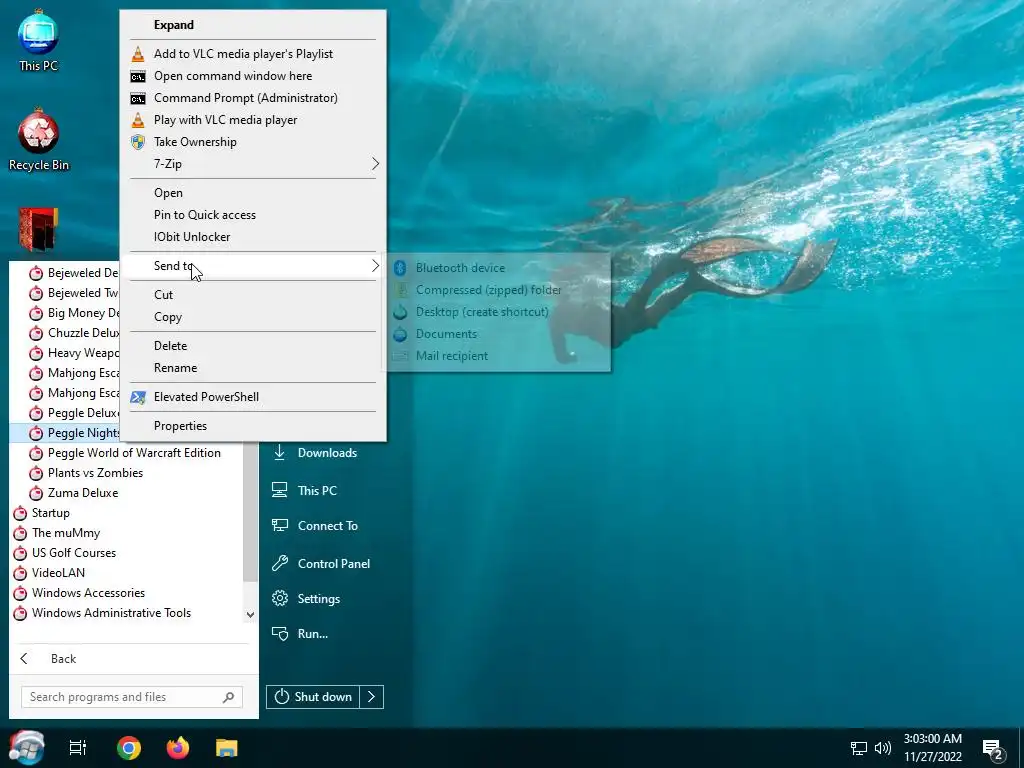Select the red folder desktop icon
Screen dimensions: 1024x768
pos(38,229)
